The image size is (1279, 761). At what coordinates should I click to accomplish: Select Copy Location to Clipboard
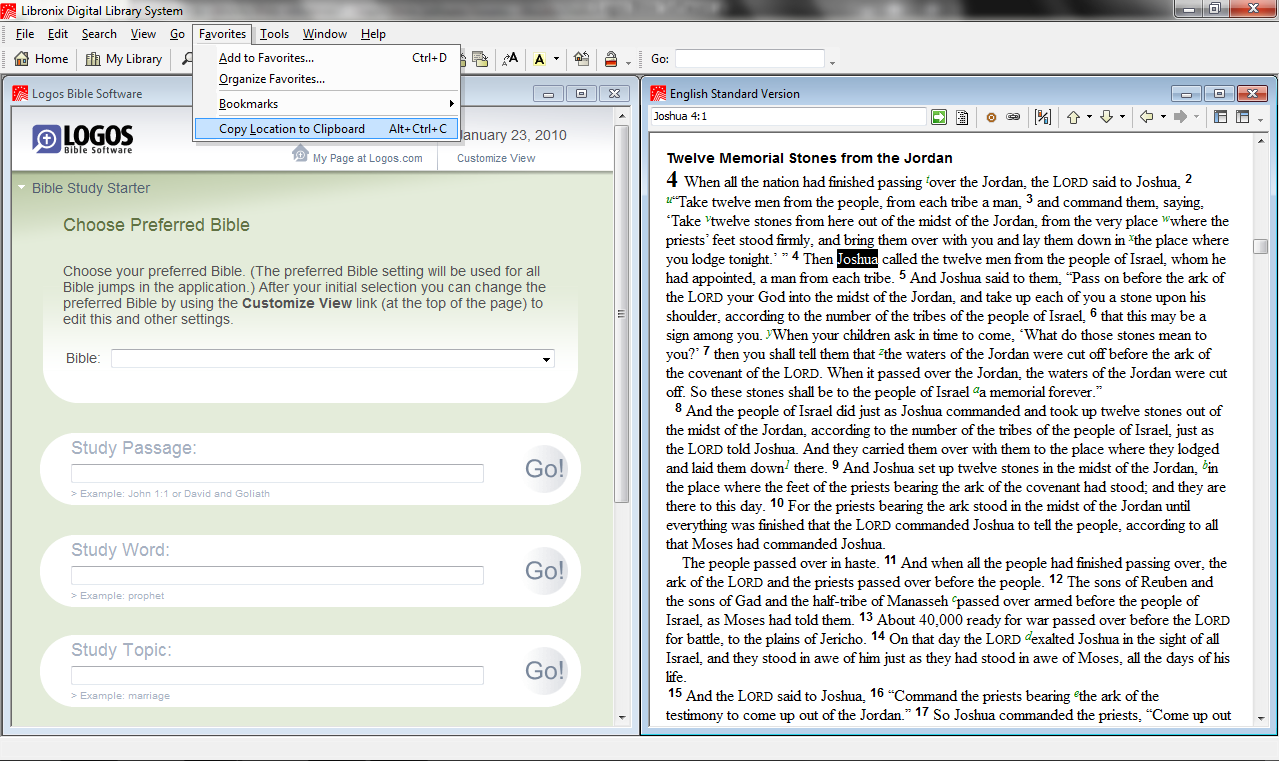[x=290, y=128]
